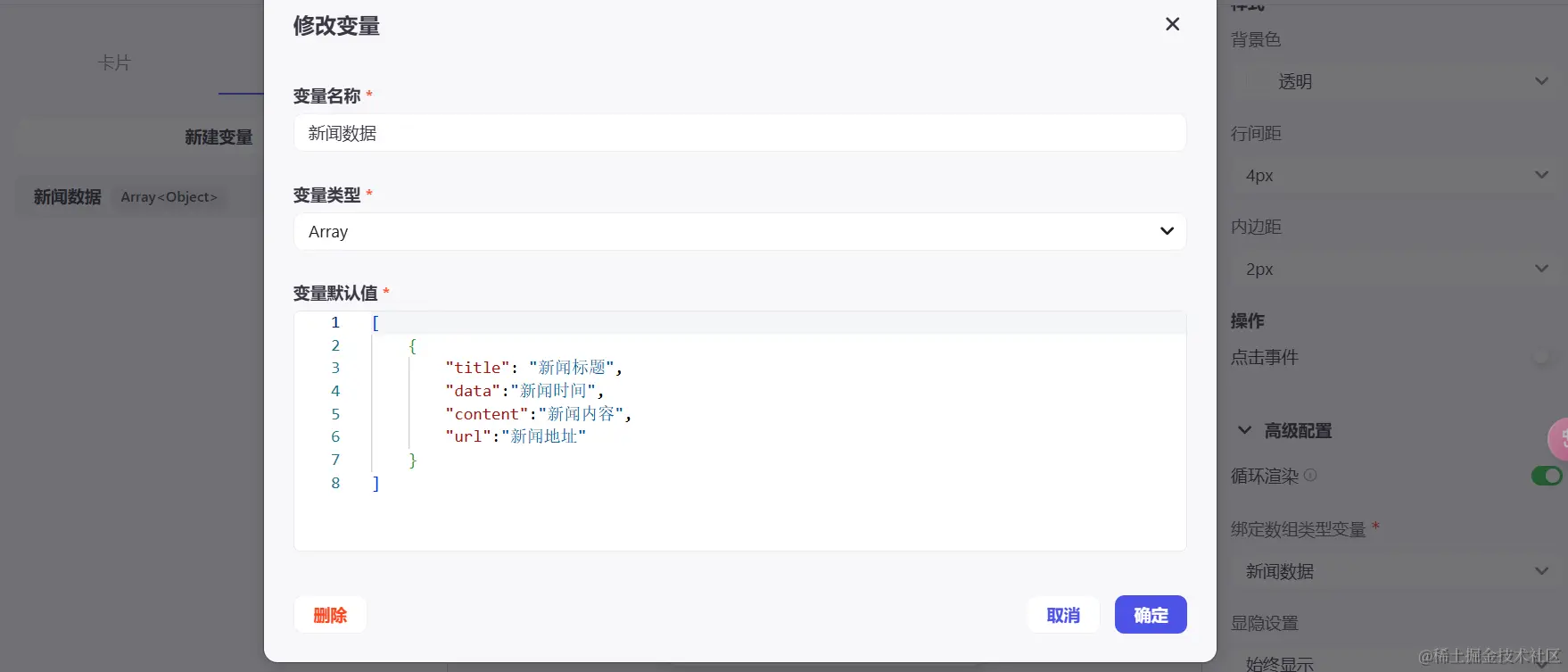Click the pink floating avatar icon

pyautogui.click(x=1558, y=438)
